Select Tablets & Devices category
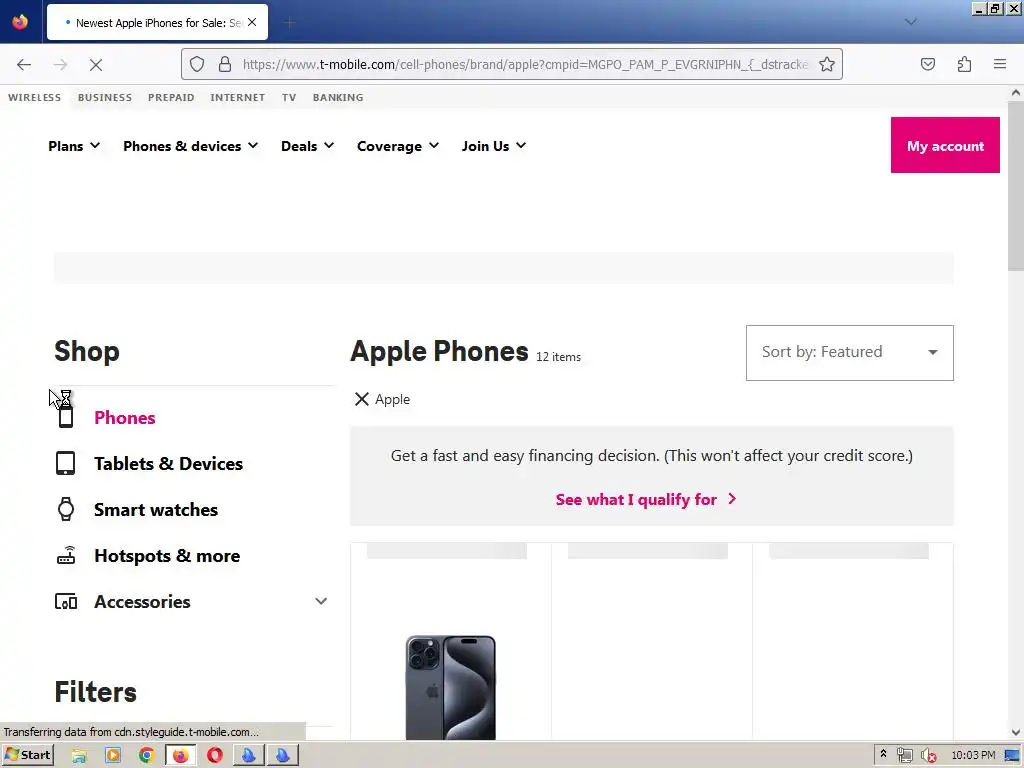The height and width of the screenshot is (768, 1024). pos(168,464)
